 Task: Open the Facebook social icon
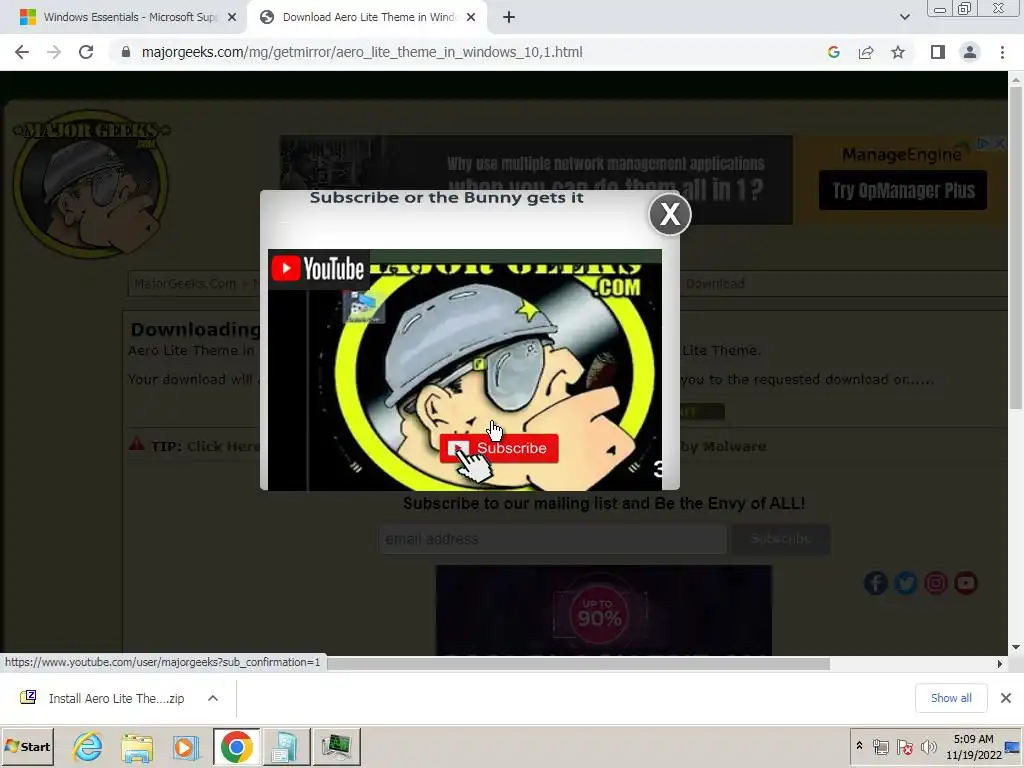tap(876, 583)
